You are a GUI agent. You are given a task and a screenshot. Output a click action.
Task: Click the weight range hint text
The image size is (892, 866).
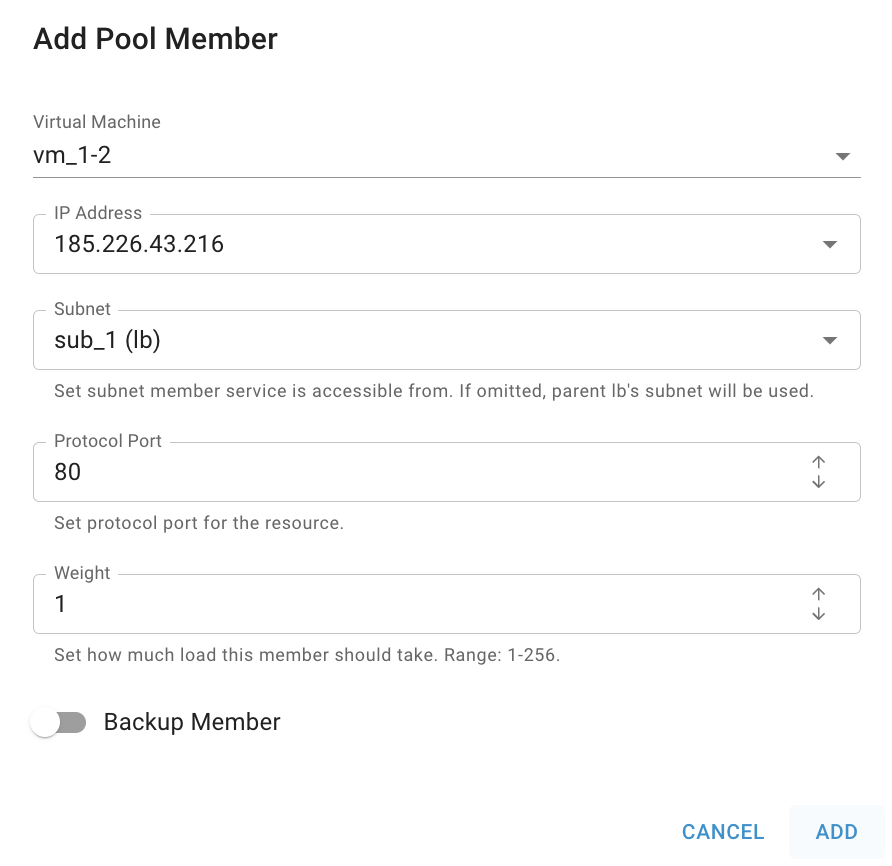pos(307,655)
